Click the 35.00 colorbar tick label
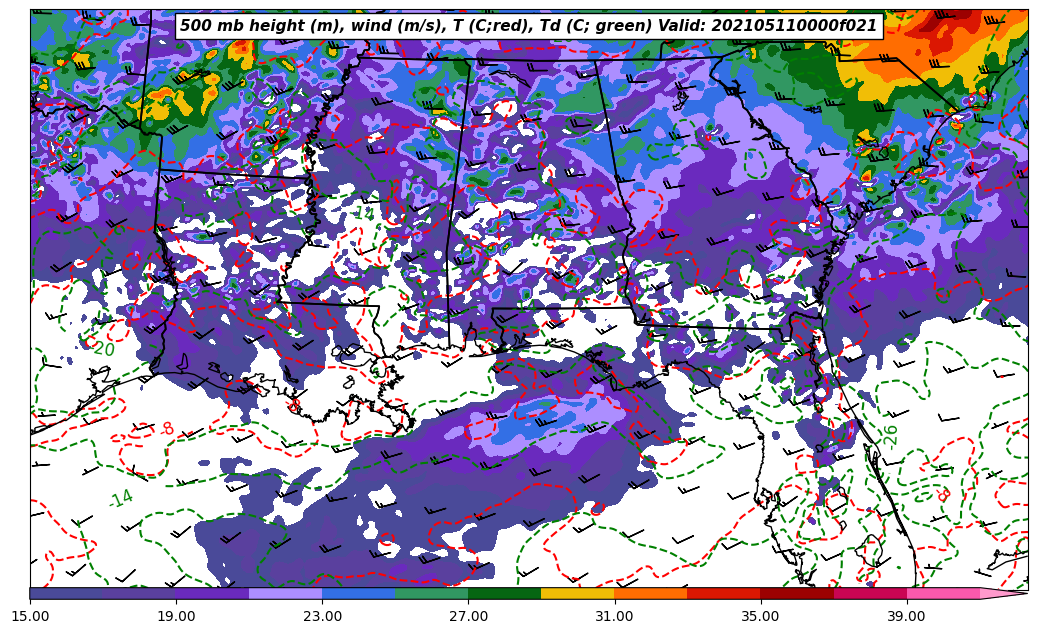The image size is (1037, 633). coord(760,616)
